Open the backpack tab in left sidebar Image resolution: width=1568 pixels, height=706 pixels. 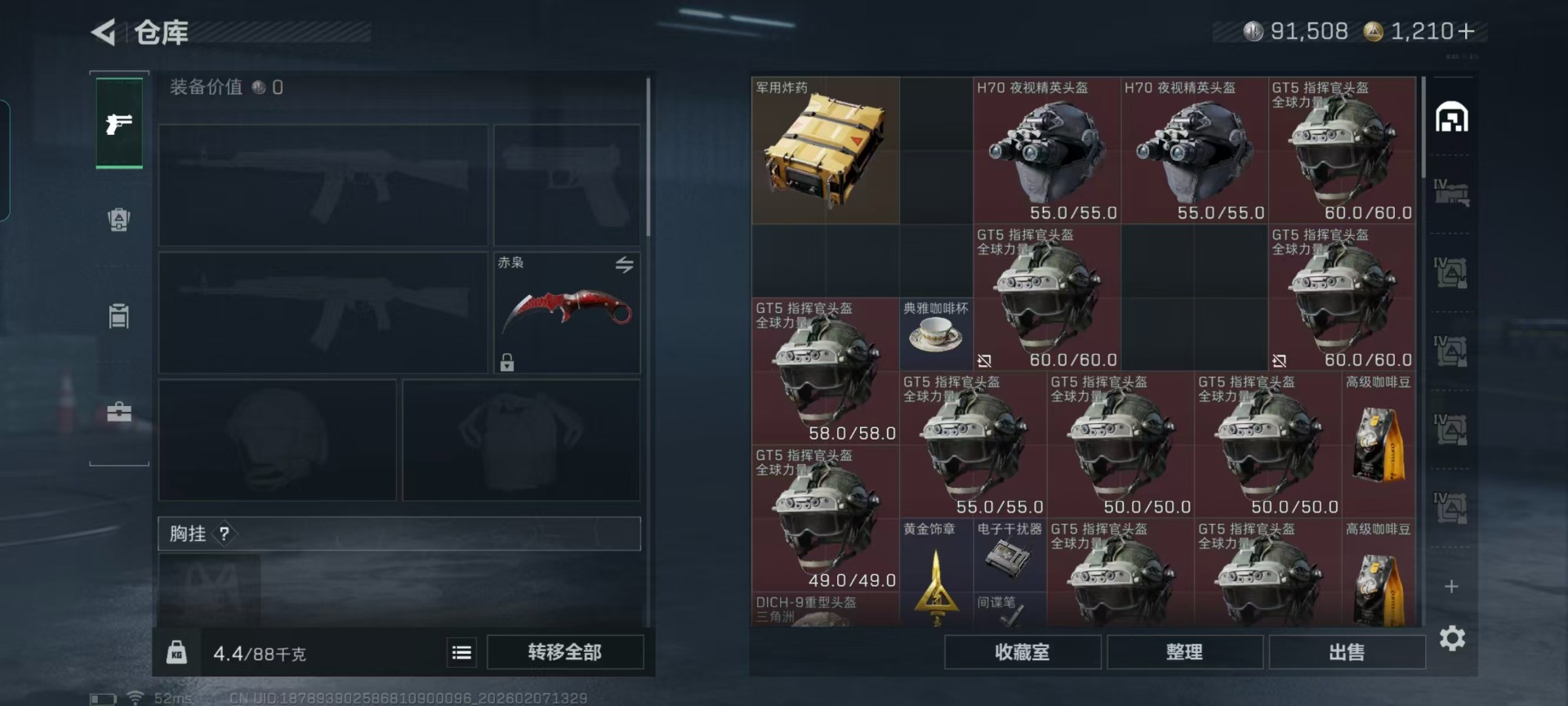point(119,219)
